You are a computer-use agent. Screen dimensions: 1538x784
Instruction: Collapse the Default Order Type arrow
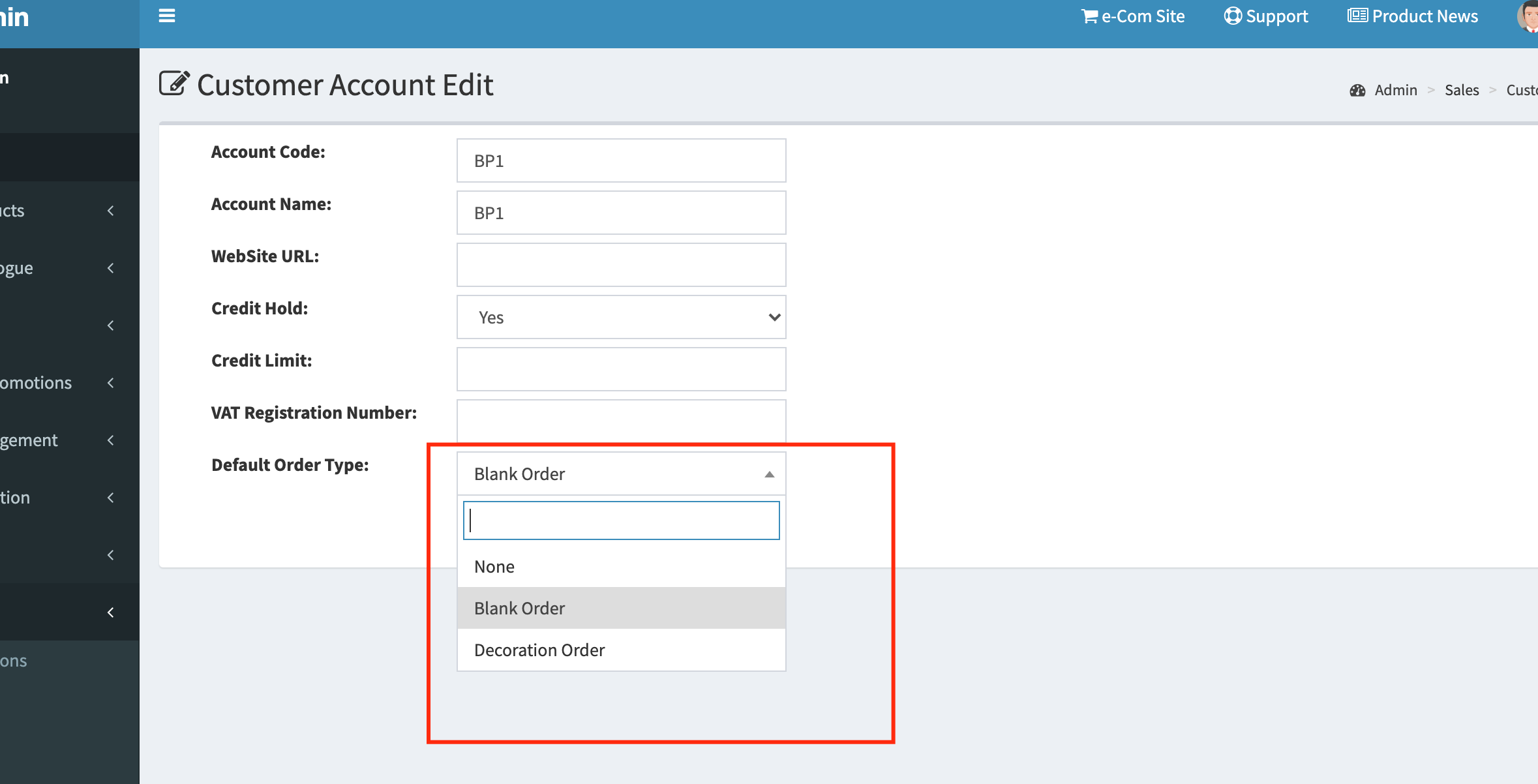click(769, 474)
